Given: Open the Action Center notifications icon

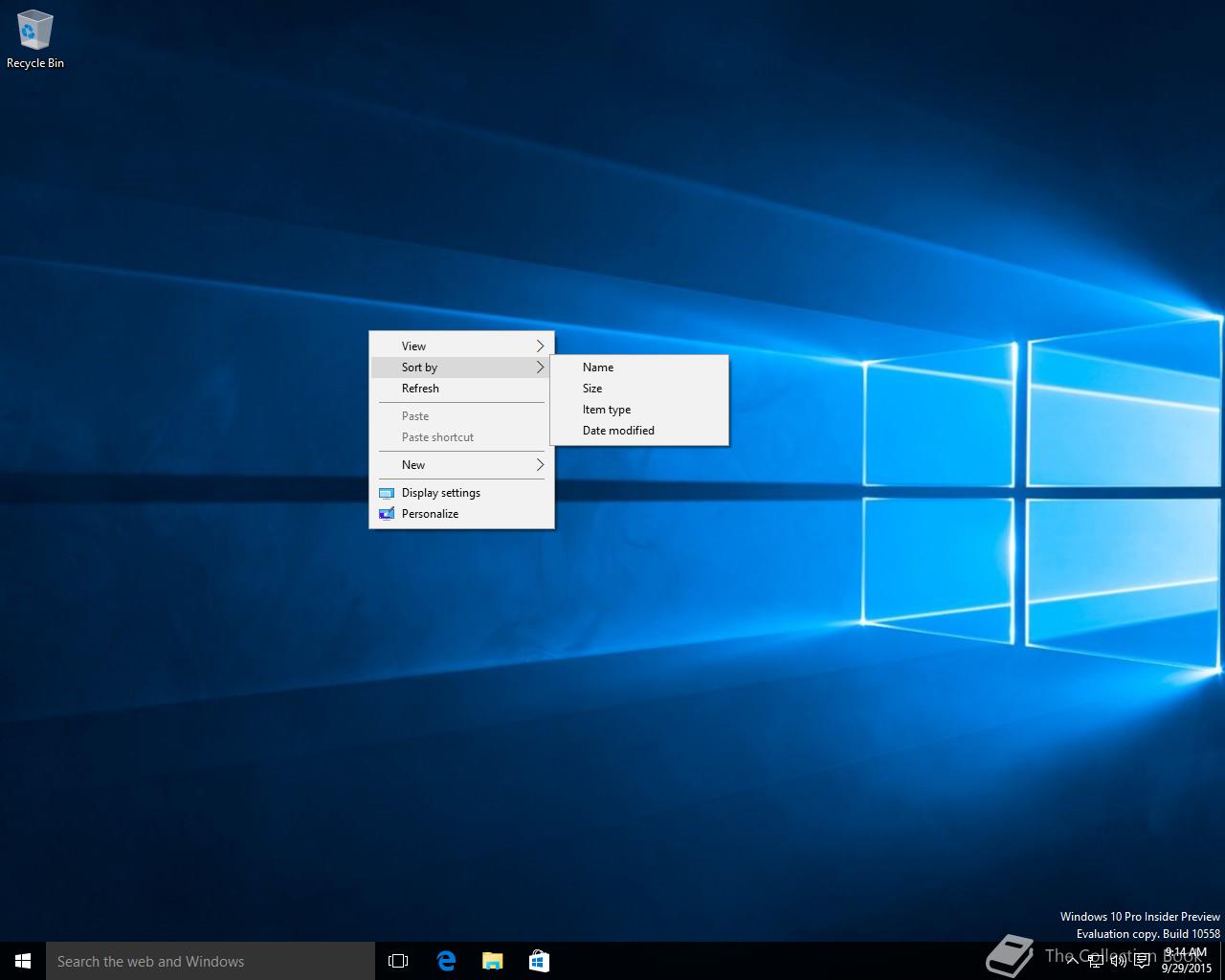Looking at the screenshot, I should pos(1142,961).
